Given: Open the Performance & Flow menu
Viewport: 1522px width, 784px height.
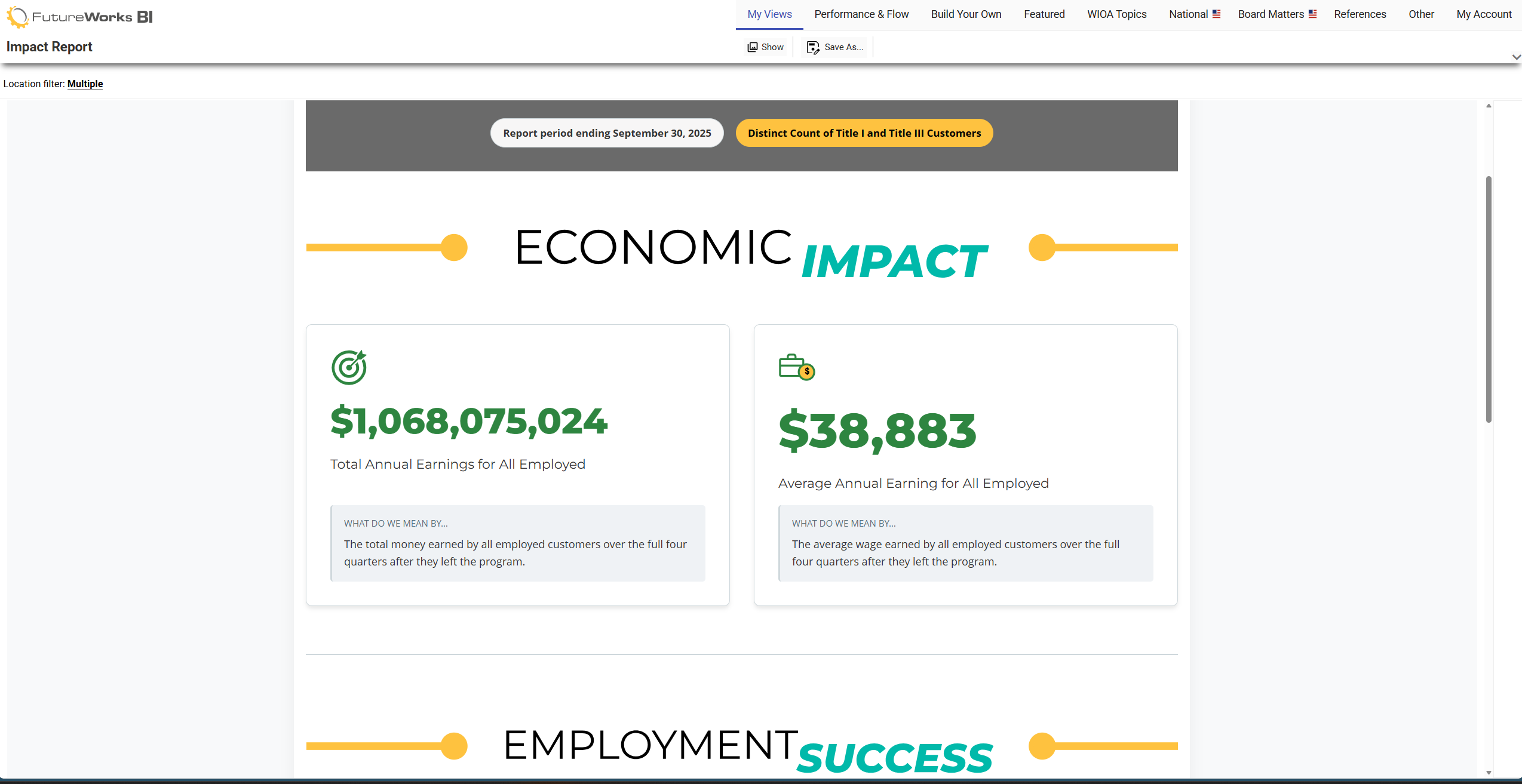Looking at the screenshot, I should coord(861,14).
